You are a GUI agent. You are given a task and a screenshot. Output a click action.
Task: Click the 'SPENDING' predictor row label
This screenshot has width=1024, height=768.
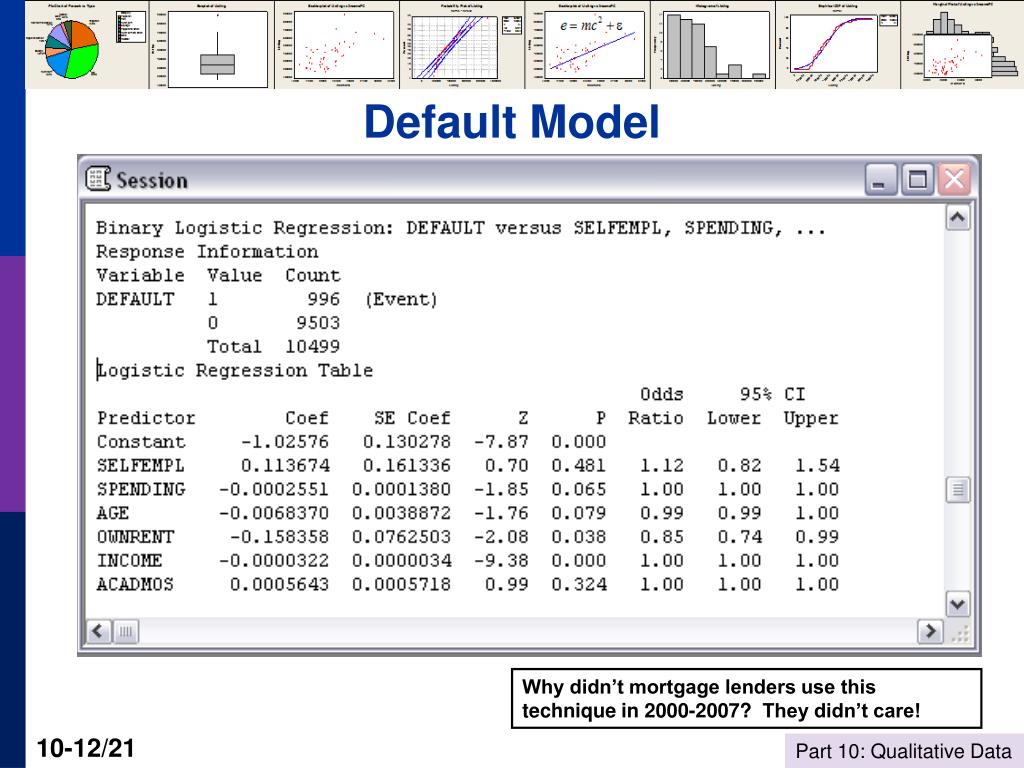[x=141, y=489]
